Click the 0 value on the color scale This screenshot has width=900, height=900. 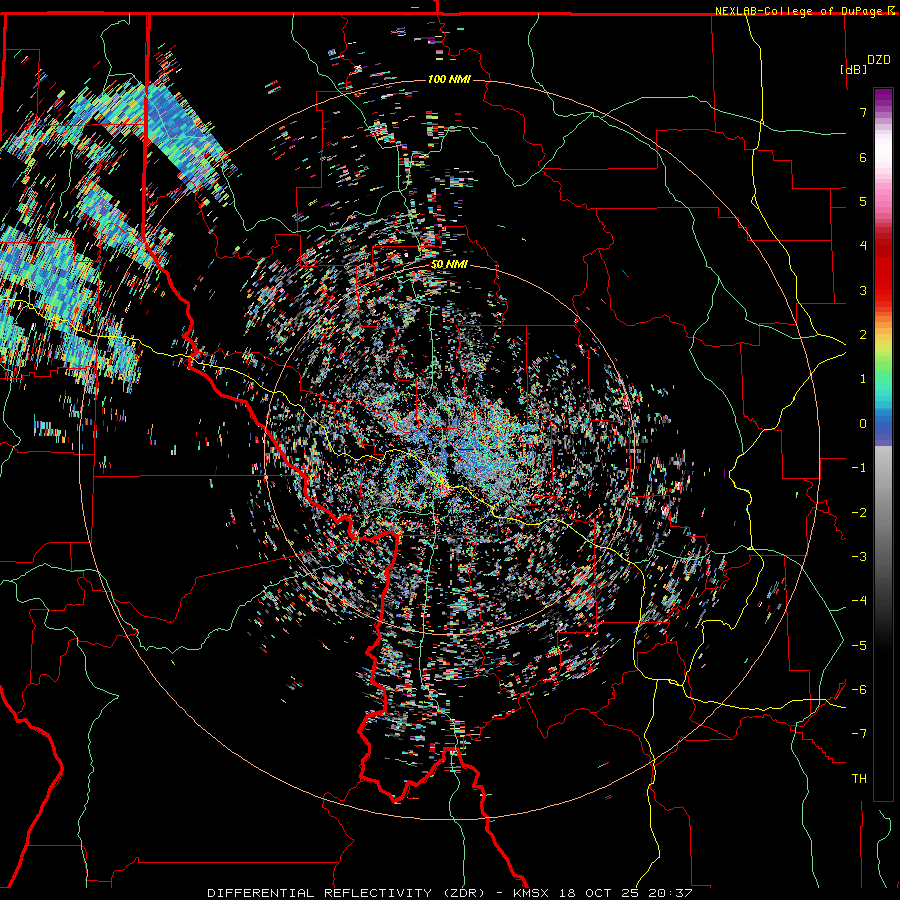[x=863, y=424]
